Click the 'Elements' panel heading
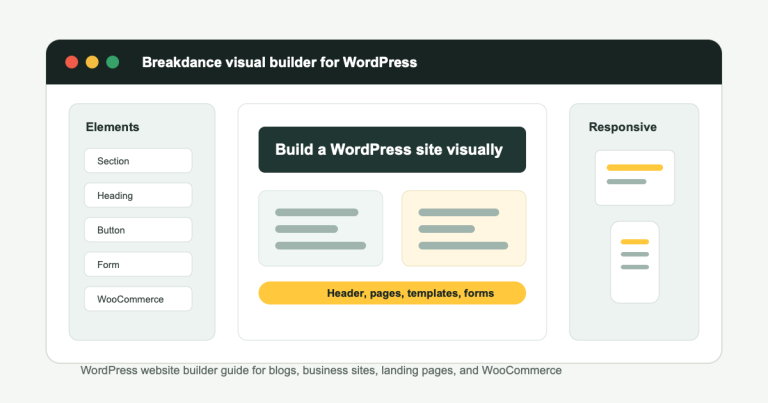The image size is (768, 403). (x=113, y=127)
